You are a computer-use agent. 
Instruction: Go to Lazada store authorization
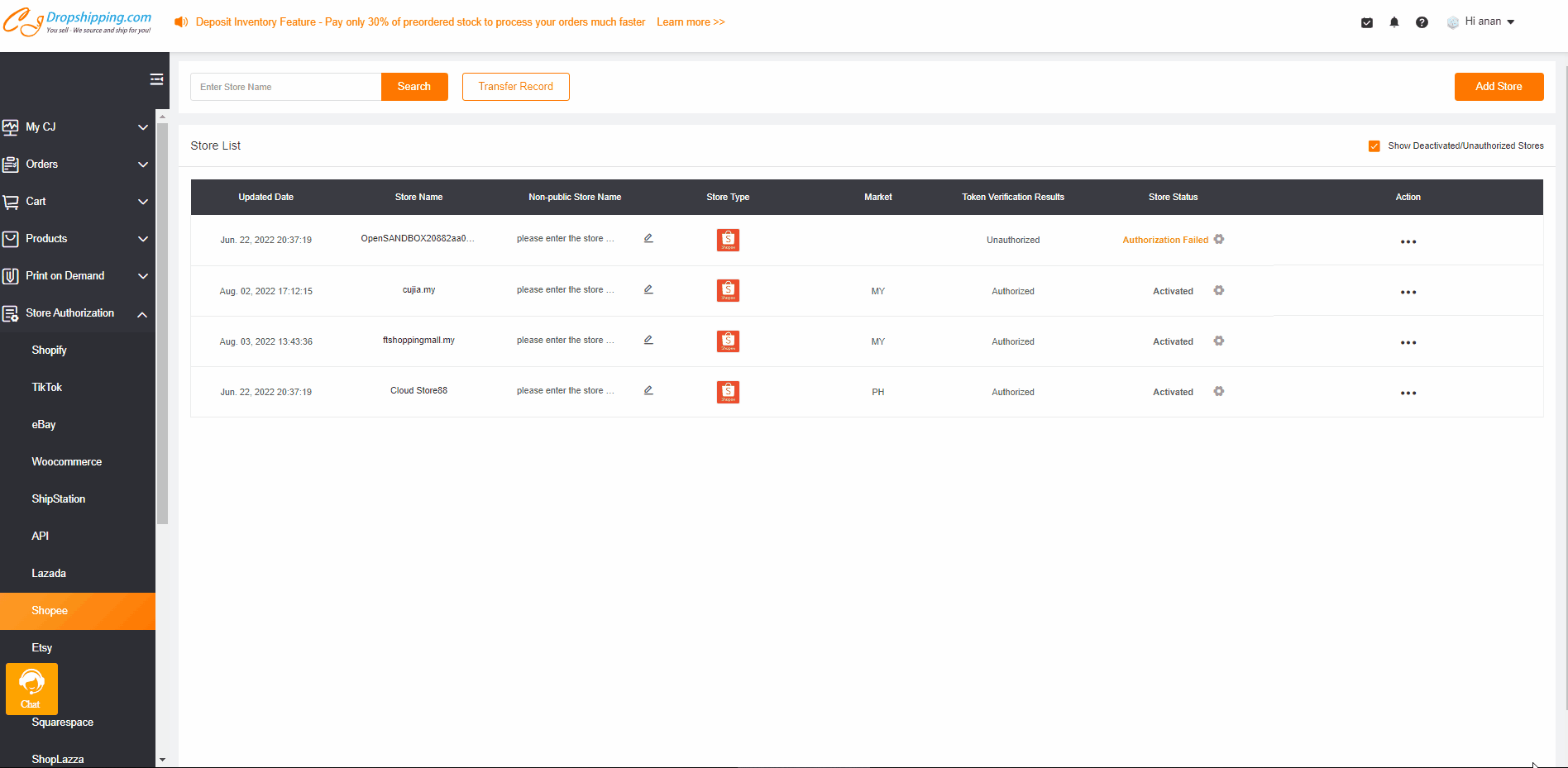pyautogui.click(x=49, y=574)
